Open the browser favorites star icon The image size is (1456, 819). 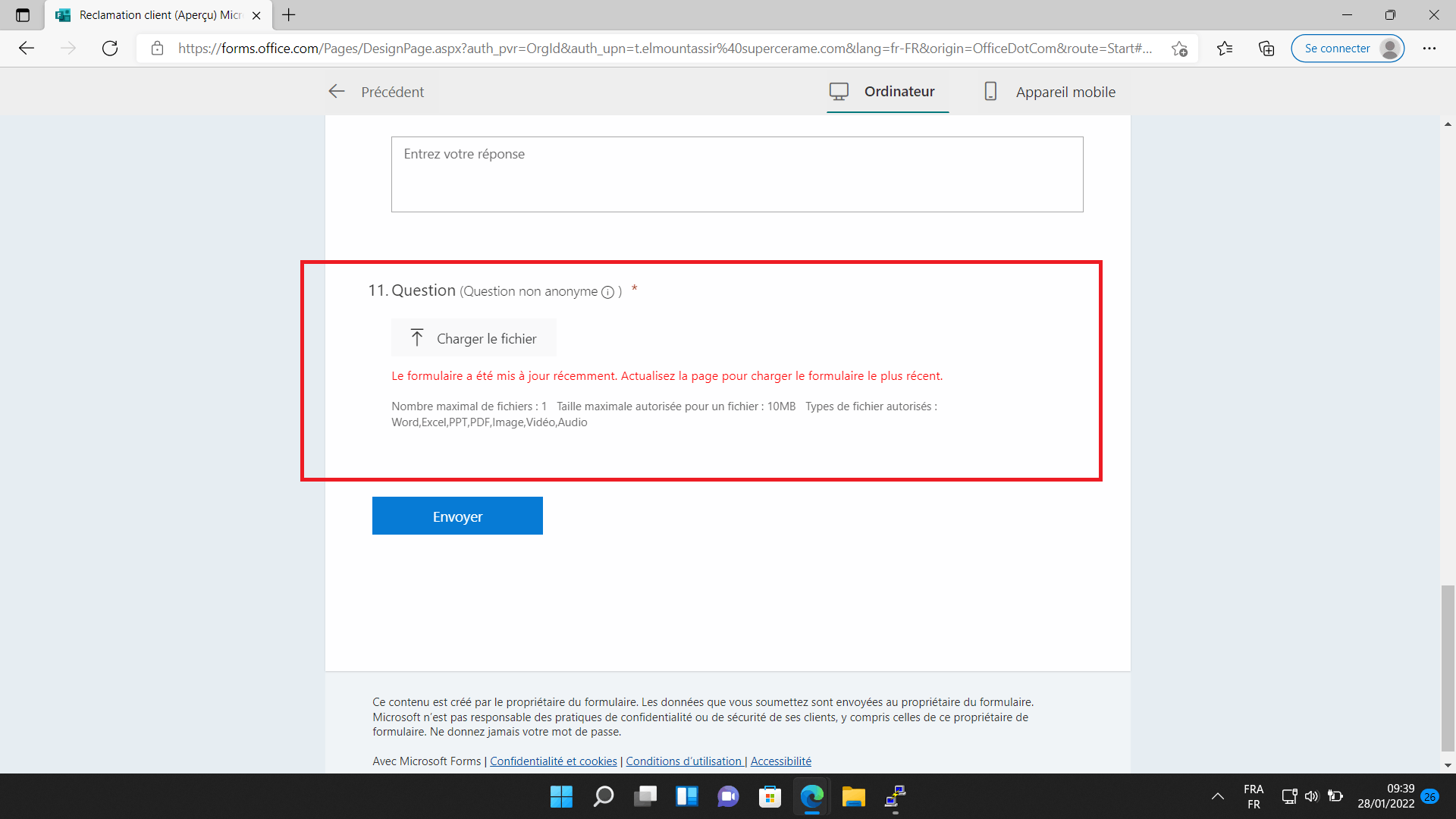[1225, 49]
